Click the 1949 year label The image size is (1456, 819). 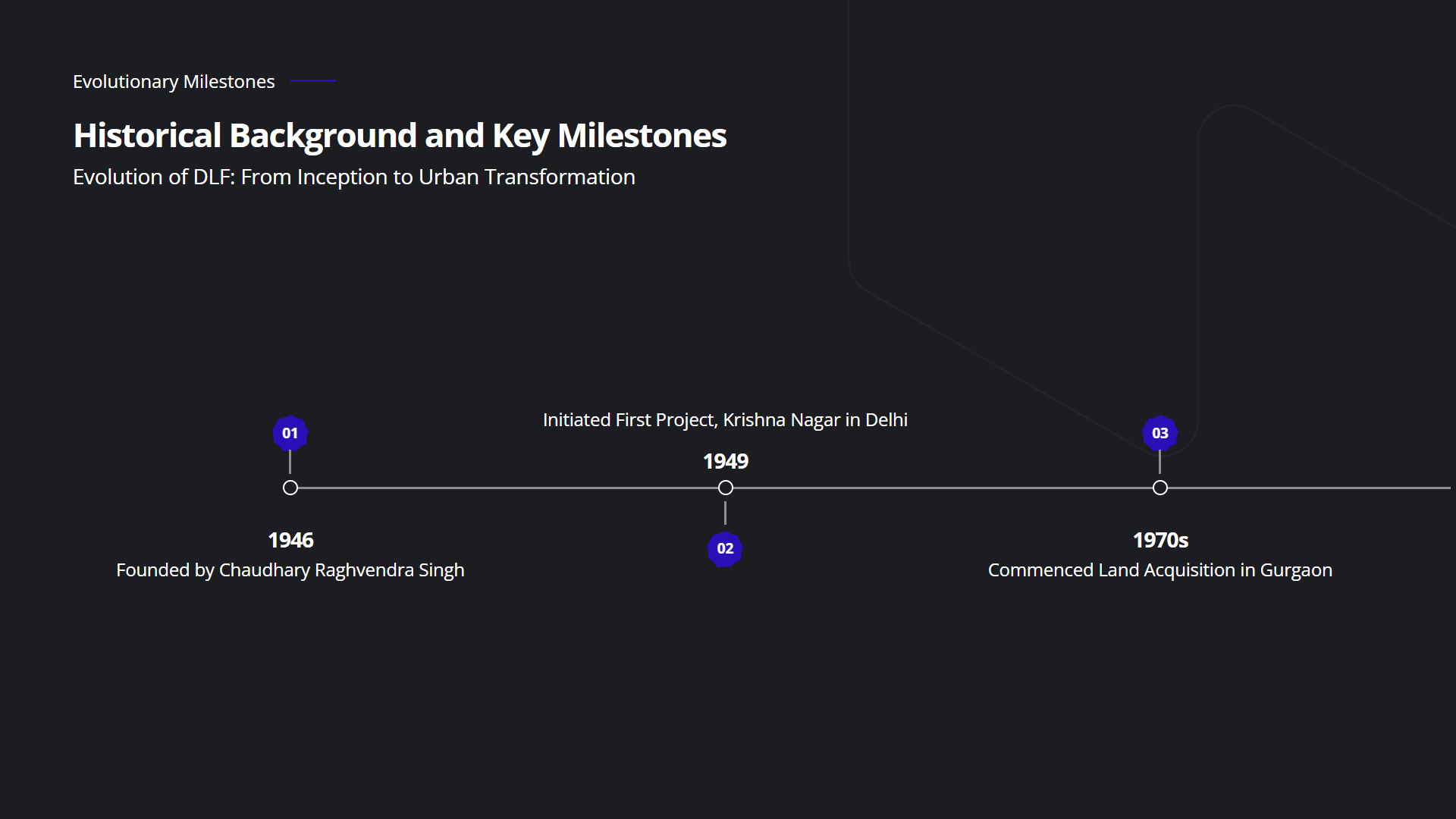725,461
